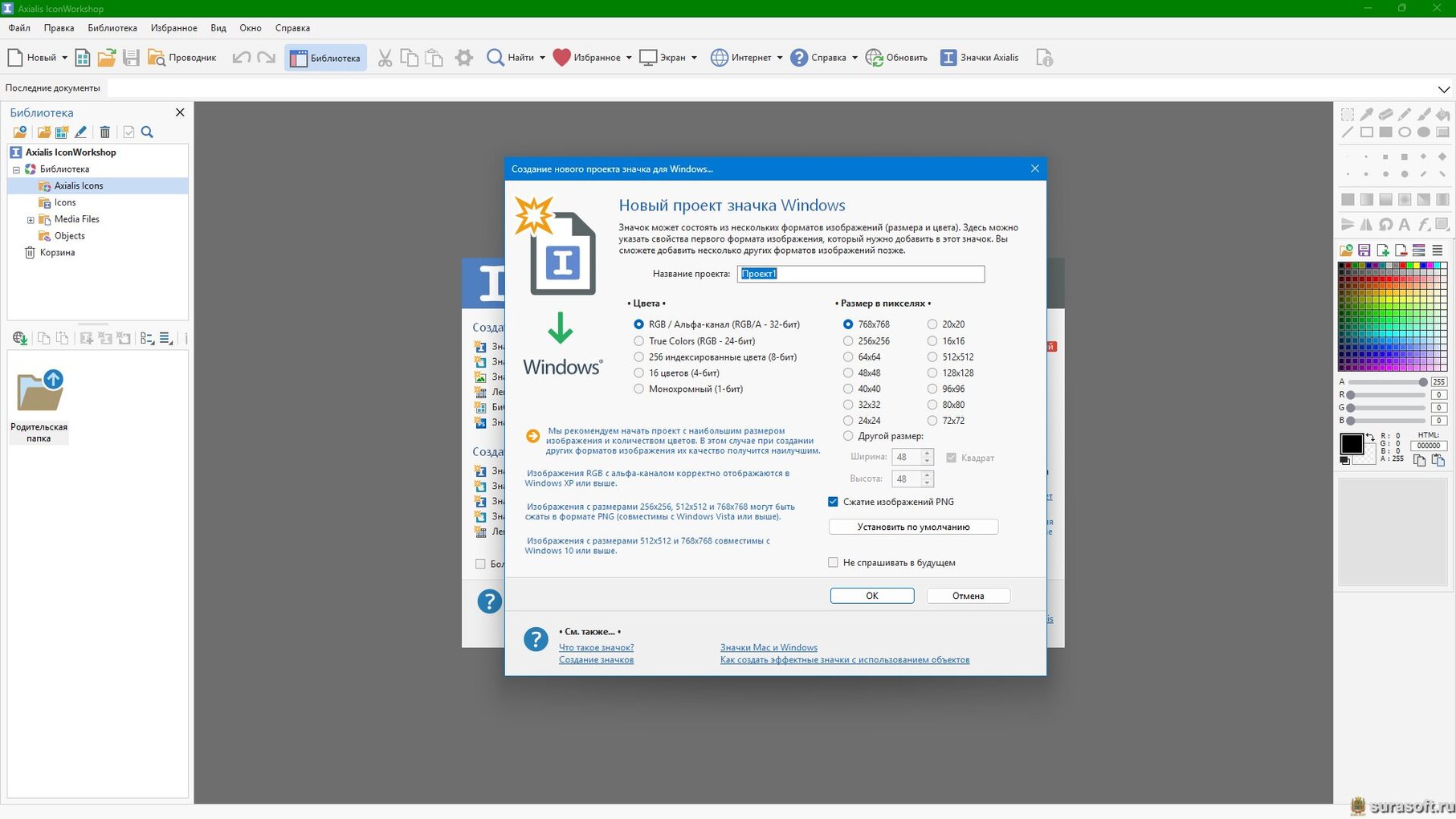The height and width of the screenshot is (819, 1456).
Task: Expand the Media Files tree node
Action: tap(31, 220)
